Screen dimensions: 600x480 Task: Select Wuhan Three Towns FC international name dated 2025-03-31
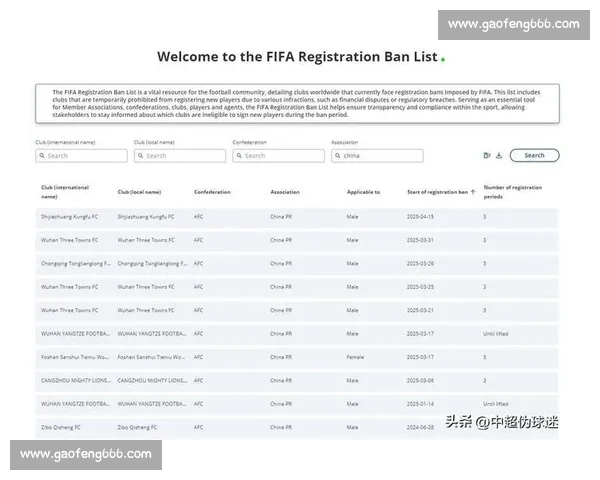coord(69,240)
